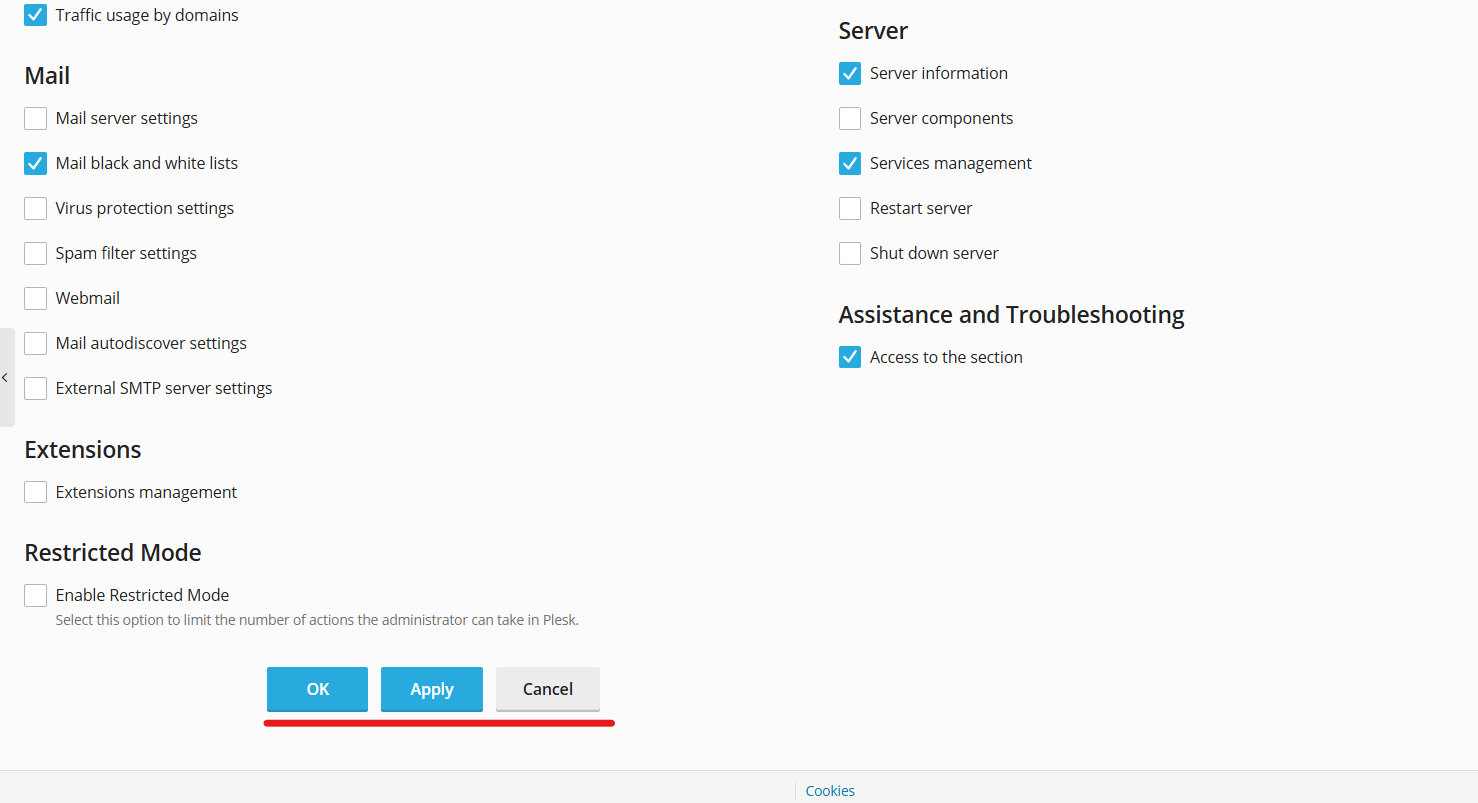Check the Restart server option
Screen dimensions: 1478x803
850,208
